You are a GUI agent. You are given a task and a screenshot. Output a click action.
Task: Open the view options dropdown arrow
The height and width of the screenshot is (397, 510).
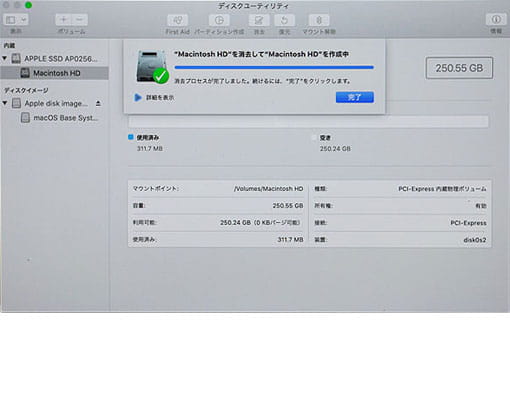pos(23,20)
